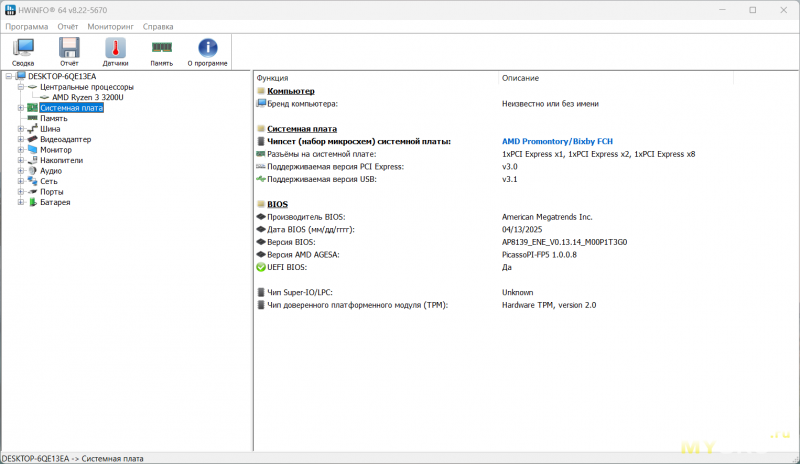Expand the Системная плата tree node
The height and width of the screenshot is (464, 800).
(20, 108)
